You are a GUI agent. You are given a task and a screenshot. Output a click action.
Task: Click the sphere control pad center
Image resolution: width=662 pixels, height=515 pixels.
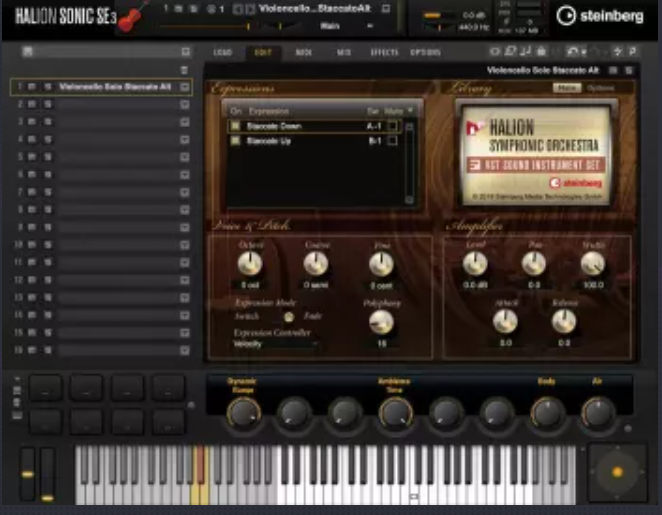click(616, 471)
